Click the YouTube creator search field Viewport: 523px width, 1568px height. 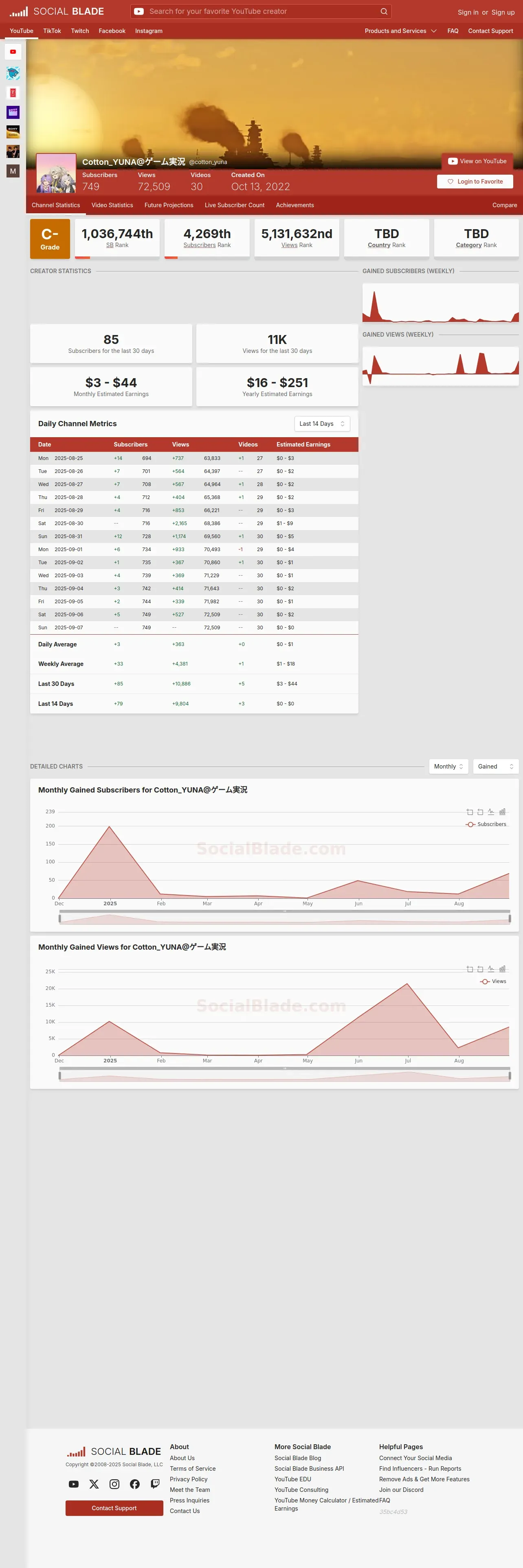click(261, 11)
